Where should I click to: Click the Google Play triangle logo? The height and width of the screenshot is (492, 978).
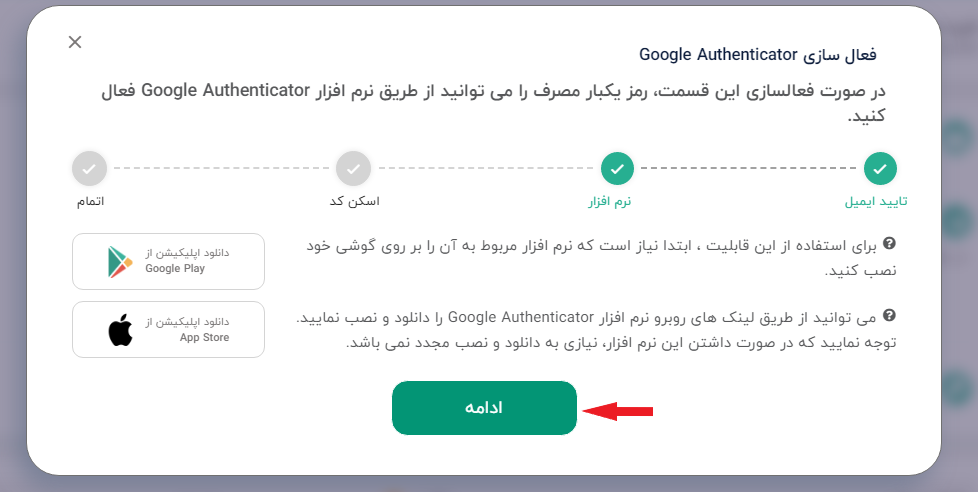[120, 262]
